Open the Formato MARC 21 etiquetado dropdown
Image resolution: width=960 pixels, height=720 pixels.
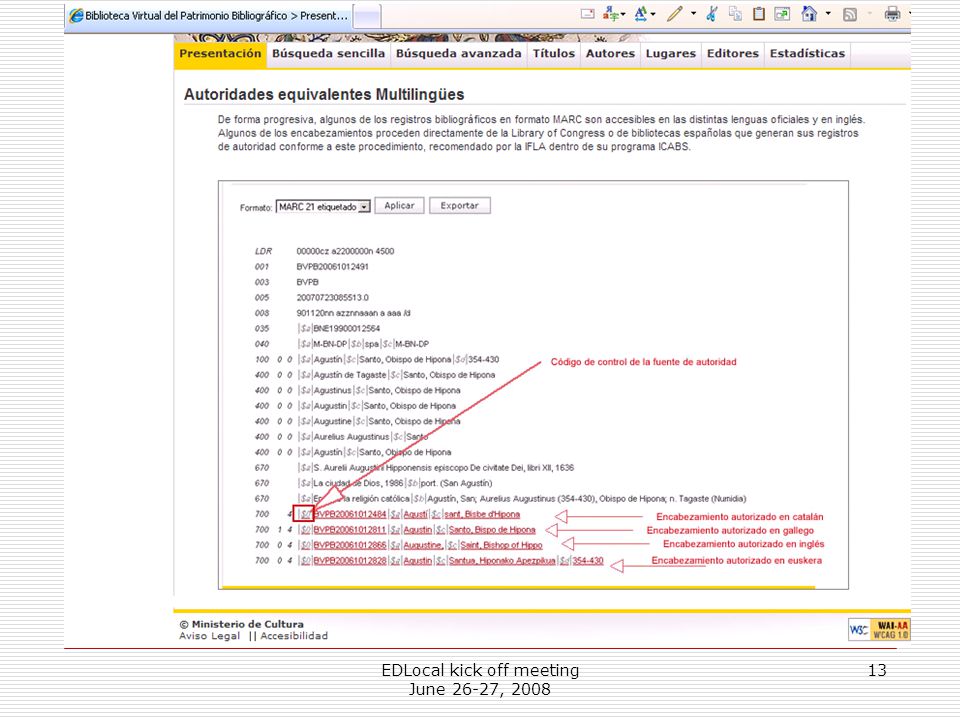tap(323, 207)
